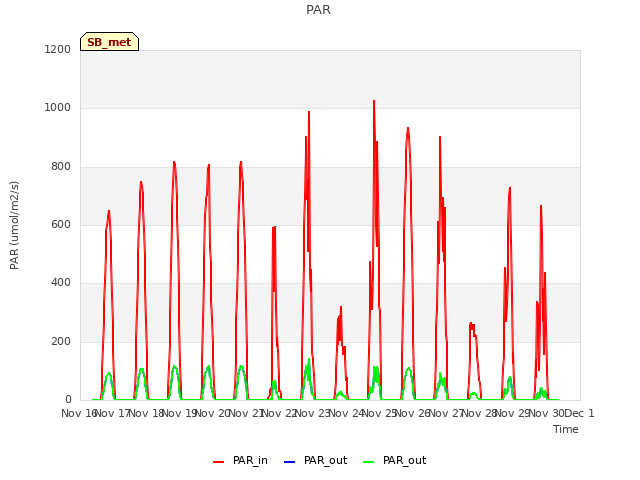Click the first red PAR_in peak near 650
The image size is (640, 480).
(109, 211)
